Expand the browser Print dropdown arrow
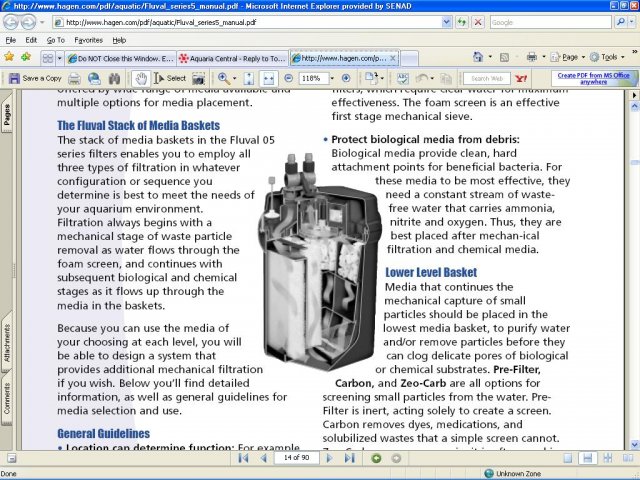This screenshot has width=640, height=480. coord(544,57)
